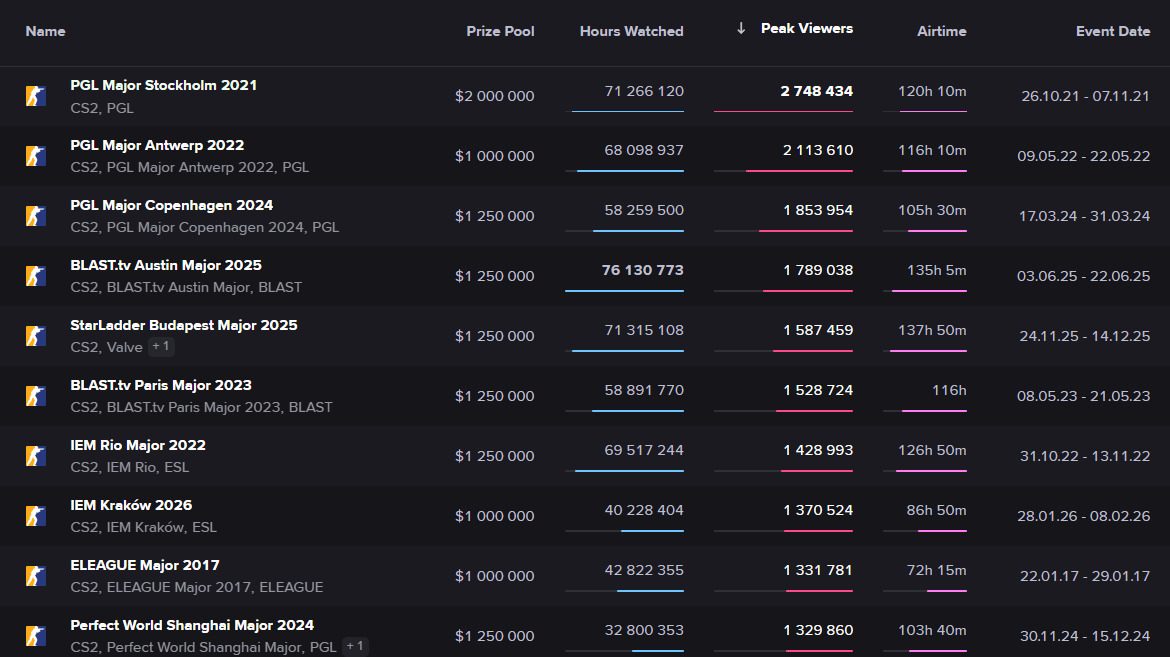The width and height of the screenshot is (1170, 657).
Task: Sort table by Peak Viewers column
Action: click(806, 29)
